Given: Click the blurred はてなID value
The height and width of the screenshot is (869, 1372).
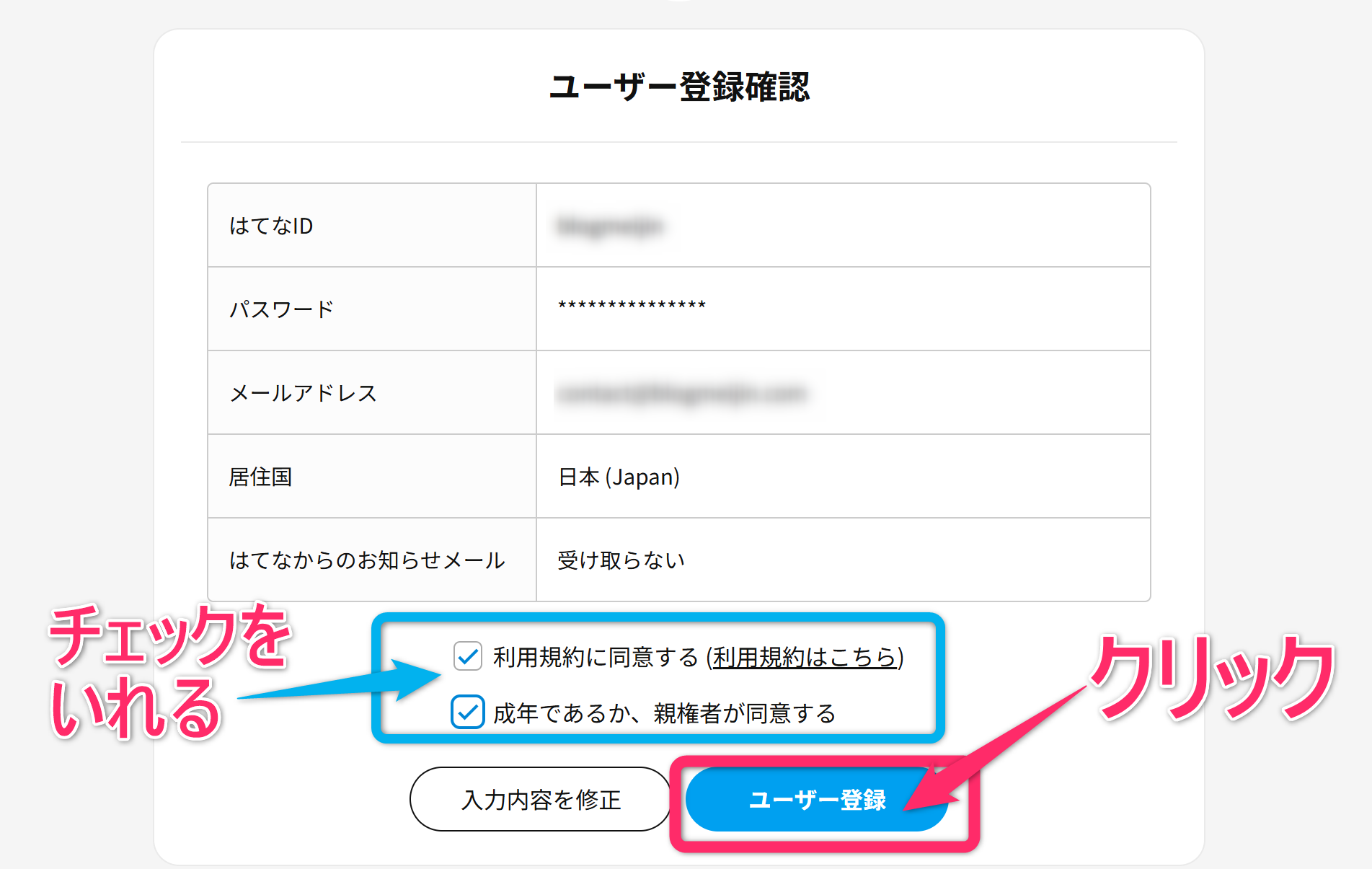Looking at the screenshot, I should tap(610, 226).
